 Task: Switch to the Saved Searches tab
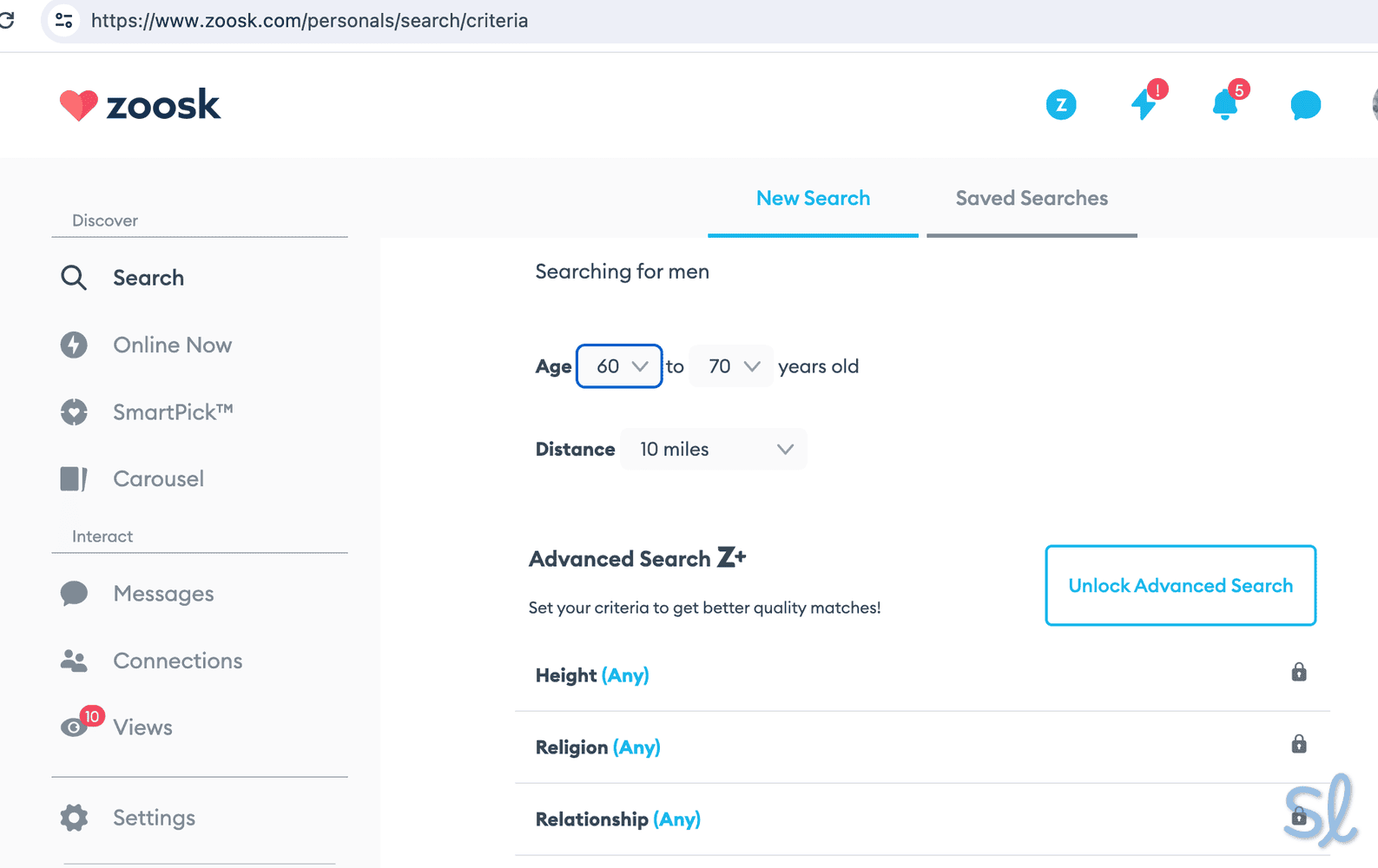(x=1032, y=199)
